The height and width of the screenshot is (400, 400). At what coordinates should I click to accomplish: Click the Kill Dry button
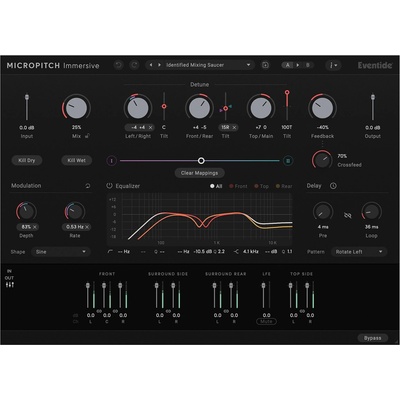point(27,160)
